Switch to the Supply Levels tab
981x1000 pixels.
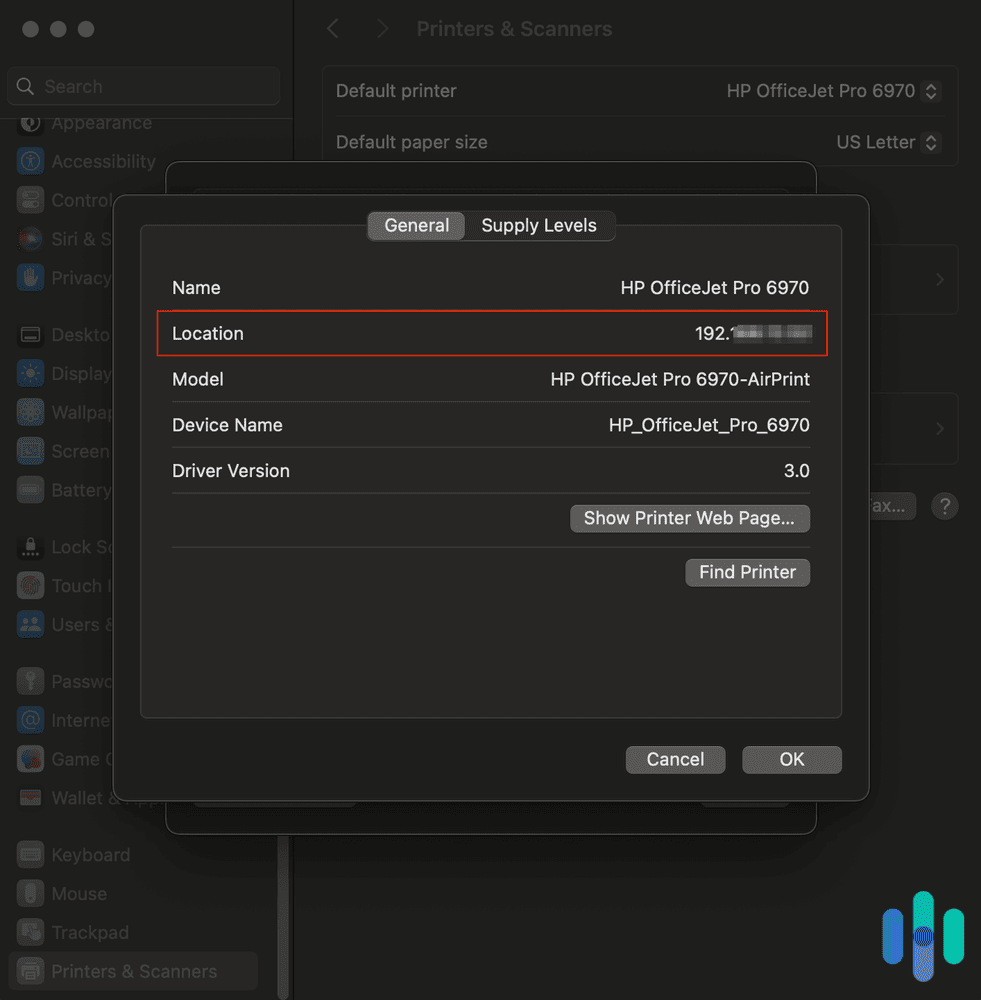539,226
